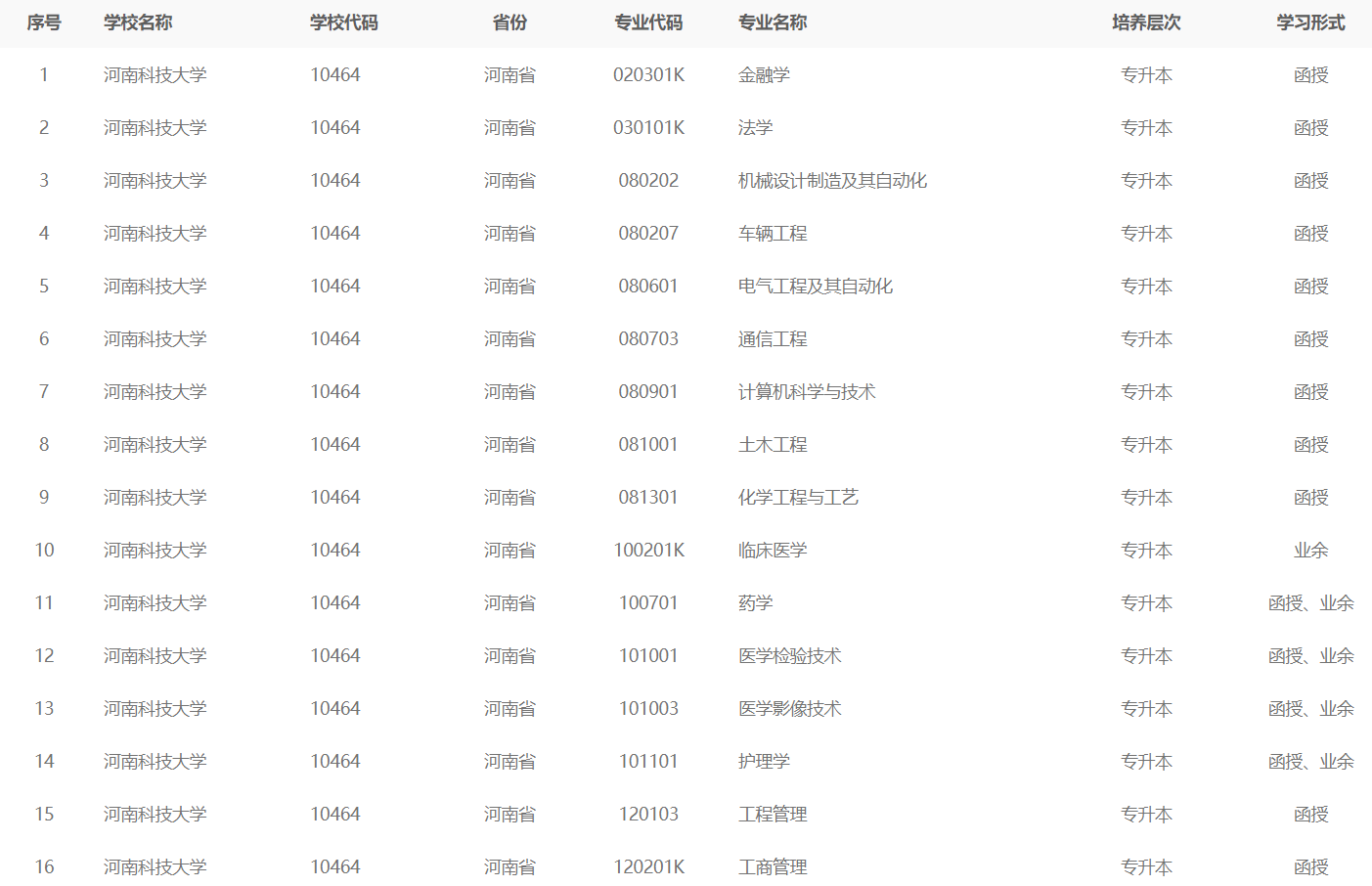Image resolution: width=1372 pixels, height=886 pixels.
Task: Select the 化学工程与工艺 cell
Action: [x=798, y=498]
